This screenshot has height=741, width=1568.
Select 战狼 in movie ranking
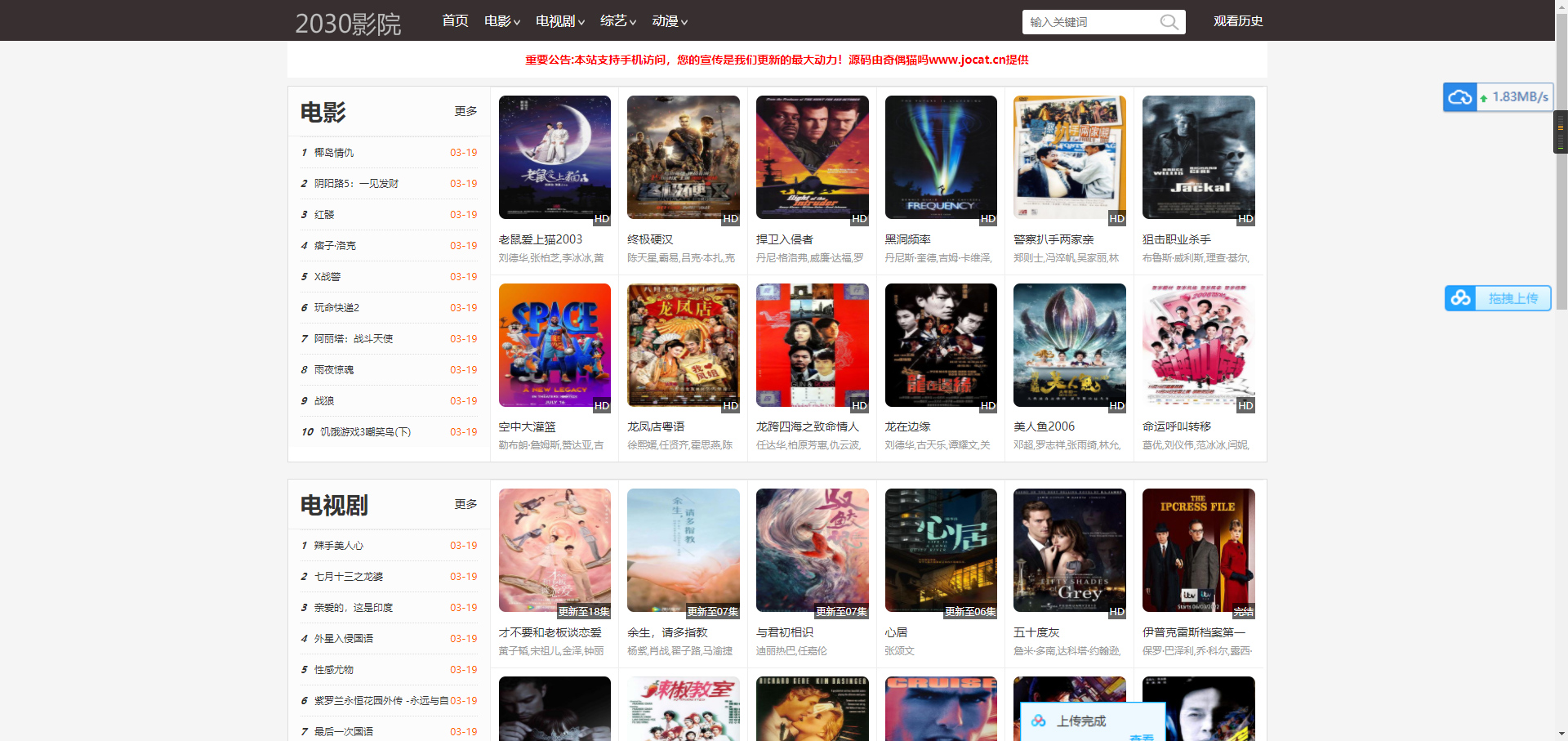pyautogui.click(x=324, y=401)
